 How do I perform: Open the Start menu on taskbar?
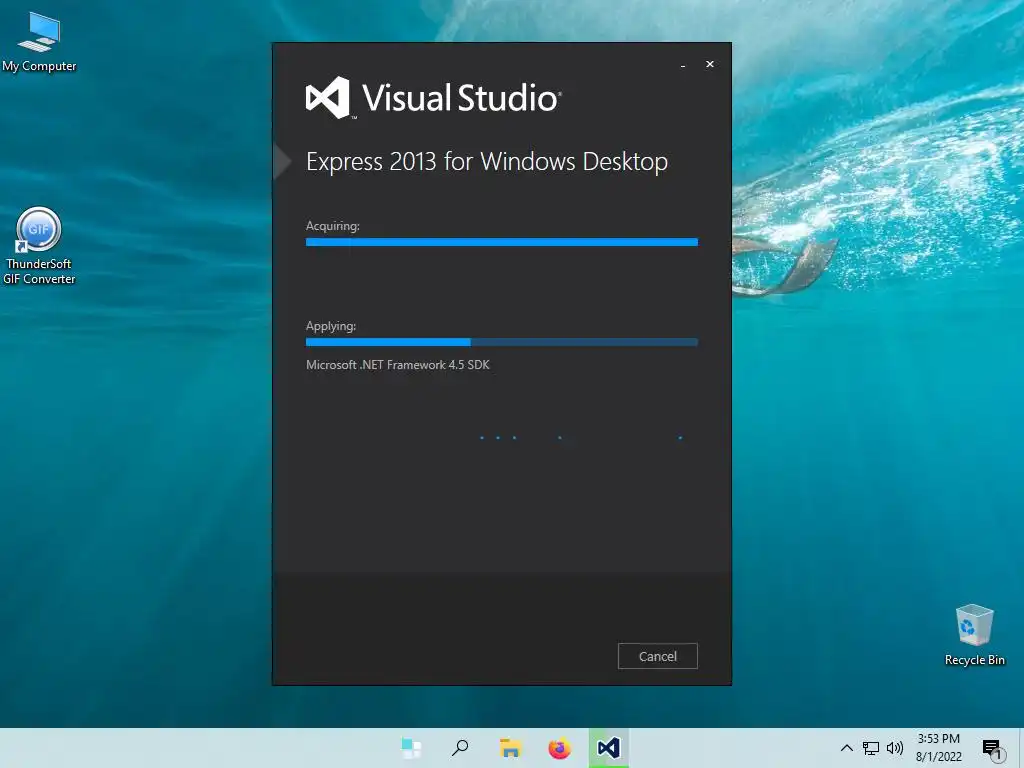(x=411, y=748)
